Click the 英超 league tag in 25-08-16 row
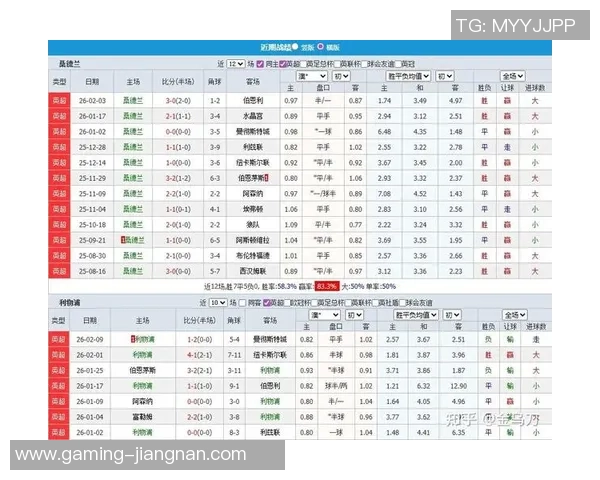The image size is (600, 480). (59, 271)
